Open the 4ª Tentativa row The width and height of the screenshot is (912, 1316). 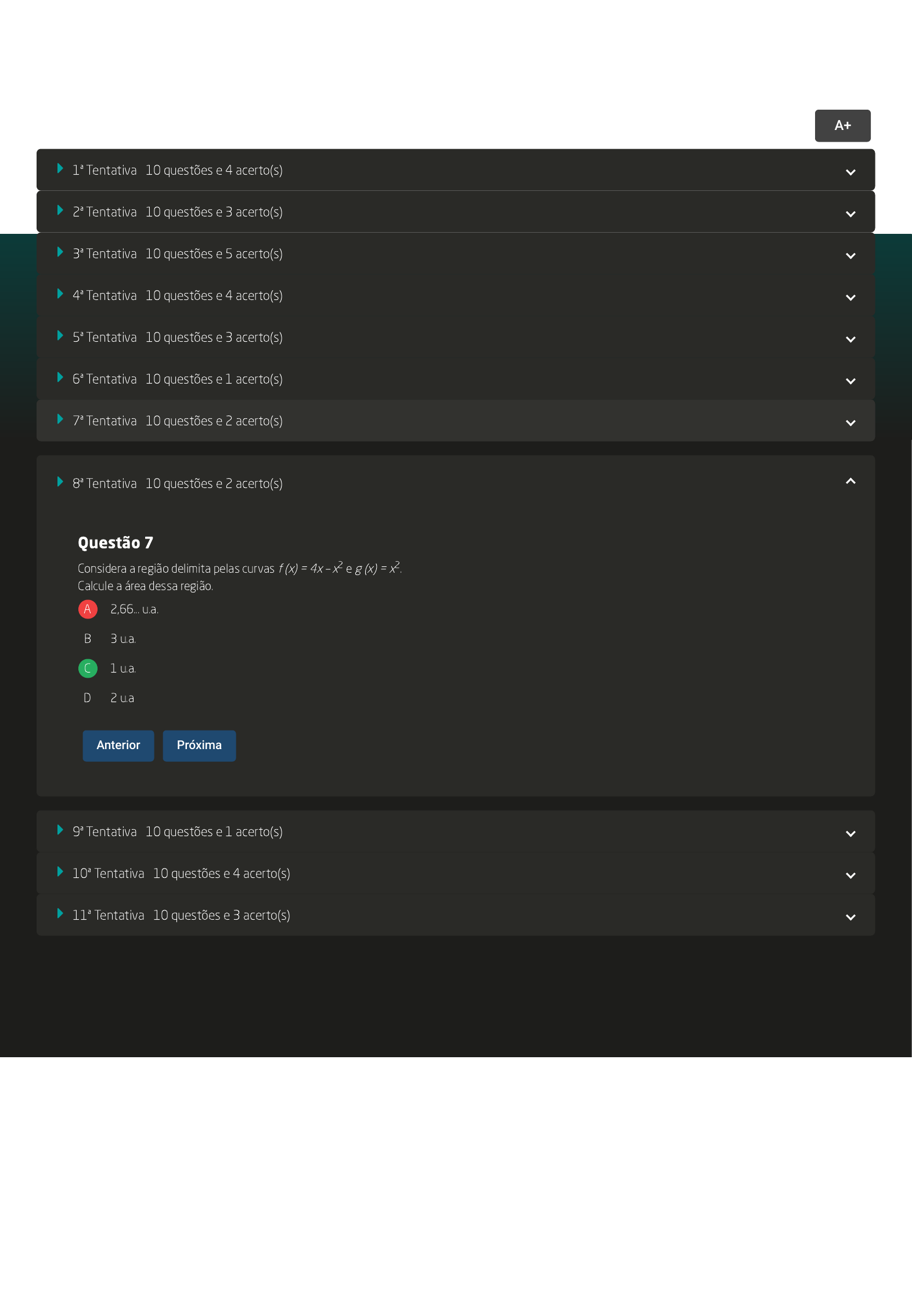(177, 296)
